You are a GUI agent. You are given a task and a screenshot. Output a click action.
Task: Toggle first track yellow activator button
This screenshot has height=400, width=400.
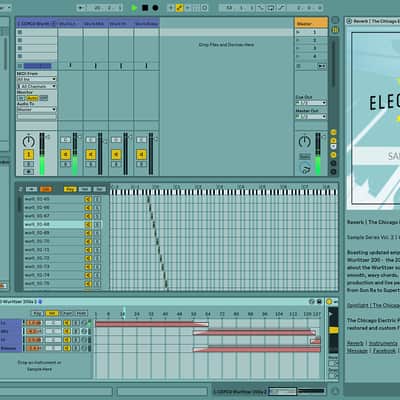click(x=29, y=155)
